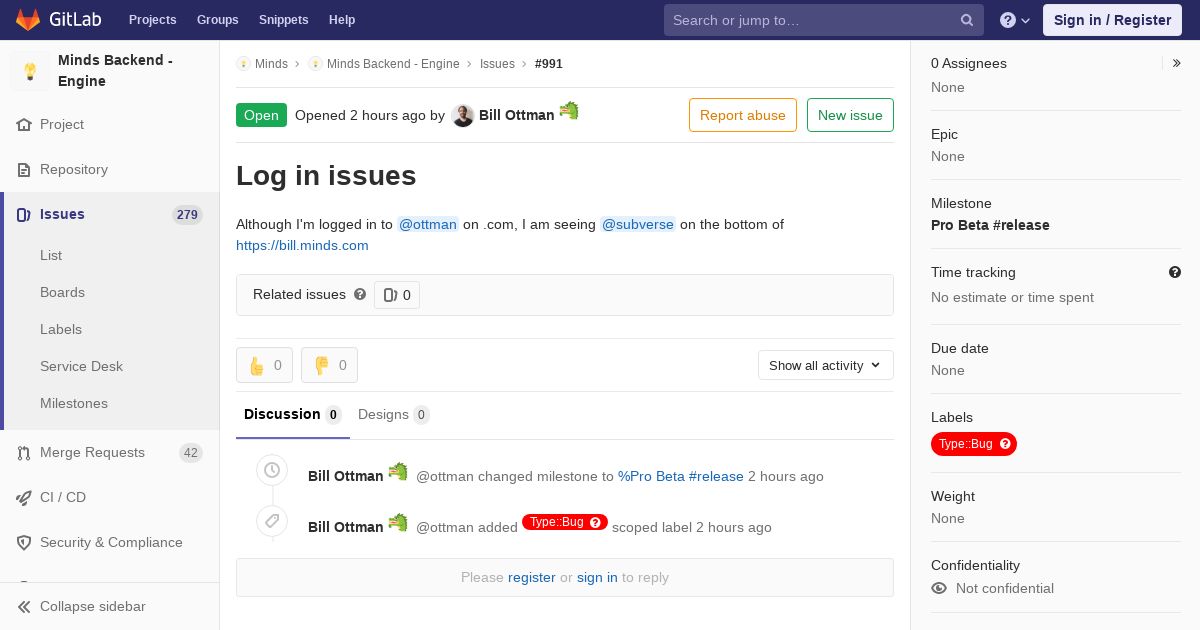Click the Minds breadcrumb link
Image resolution: width=1200 pixels, height=630 pixels.
click(271, 64)
